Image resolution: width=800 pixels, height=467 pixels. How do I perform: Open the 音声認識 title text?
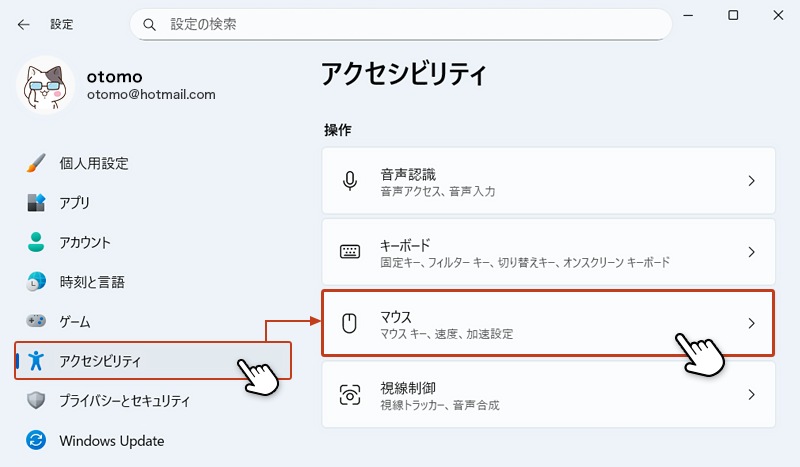[x=408, y=175]
